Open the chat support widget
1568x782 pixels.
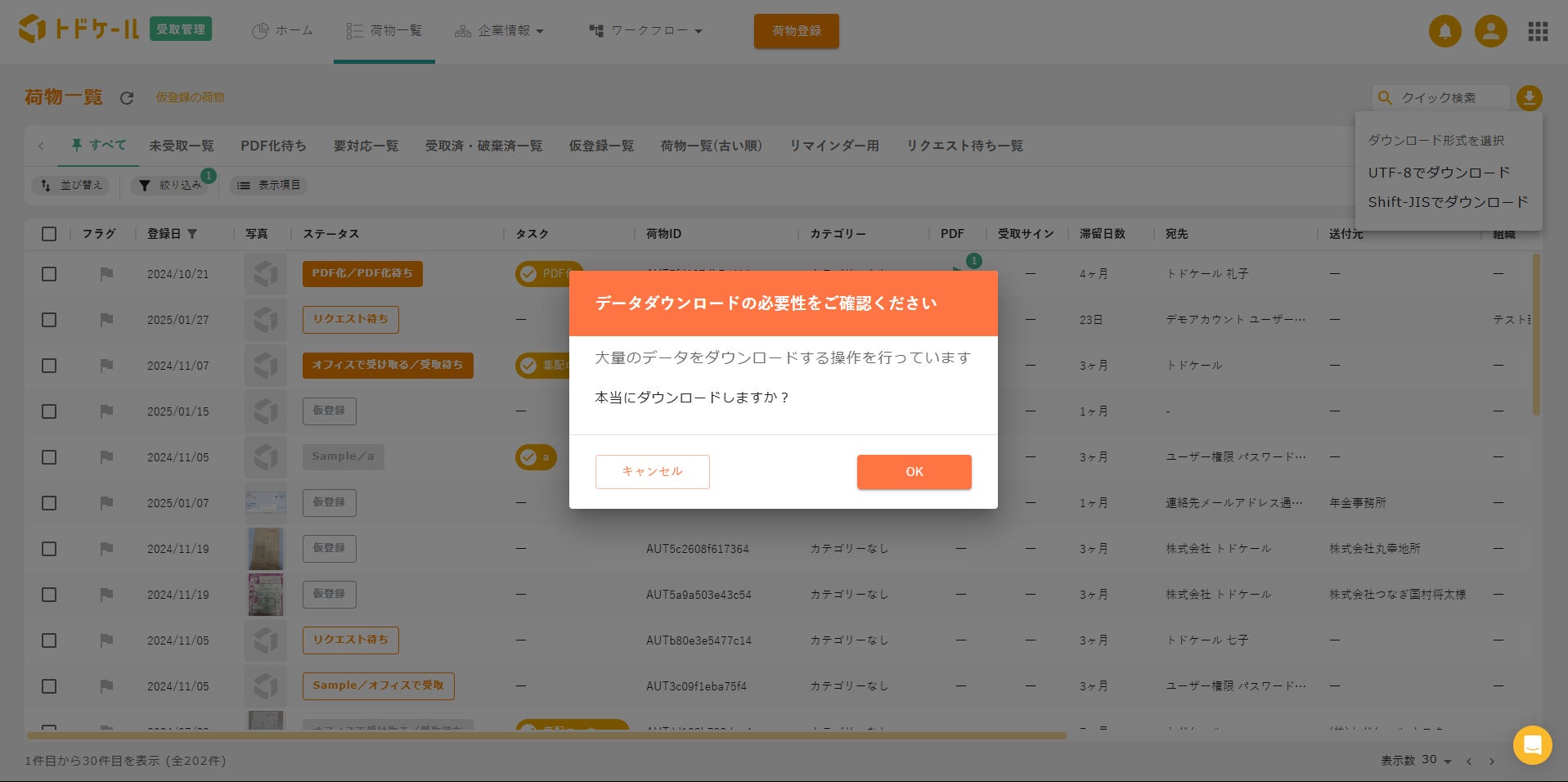(x=1532, y=745)
